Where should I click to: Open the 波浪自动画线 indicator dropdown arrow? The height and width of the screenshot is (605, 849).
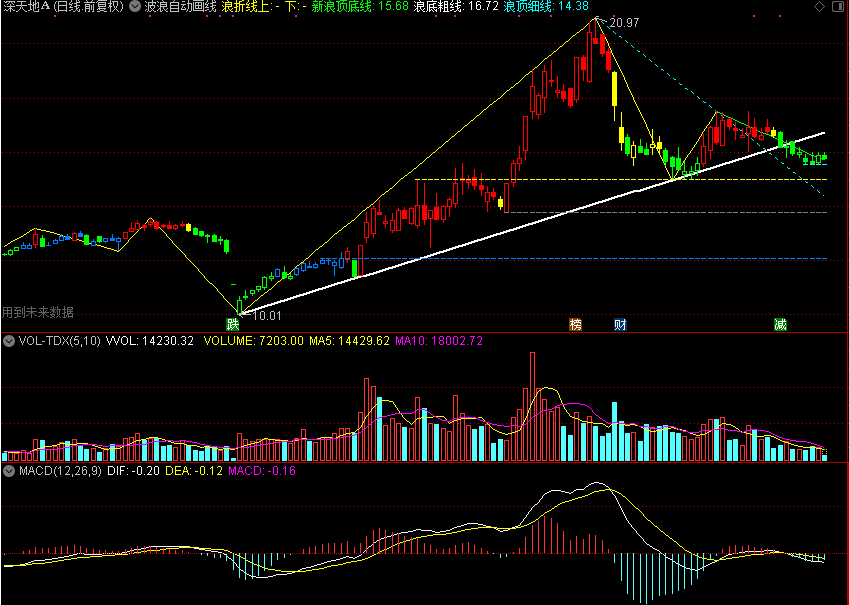coord(135,6)
